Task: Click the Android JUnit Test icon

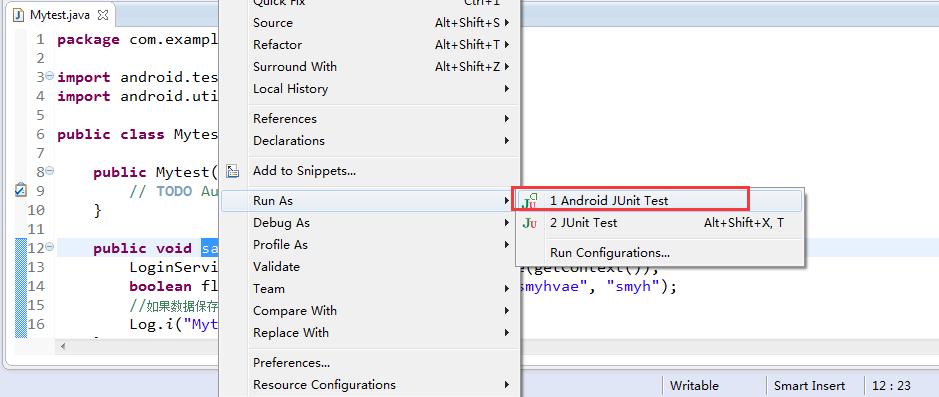Action: tap(529, 201)
